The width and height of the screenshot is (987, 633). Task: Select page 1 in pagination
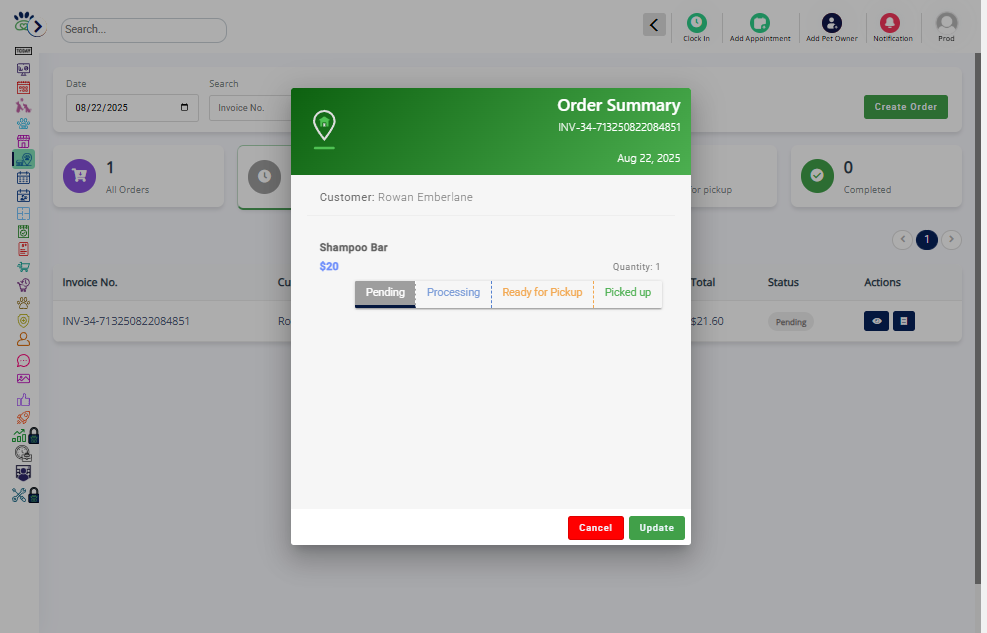(x=927, y=239)
